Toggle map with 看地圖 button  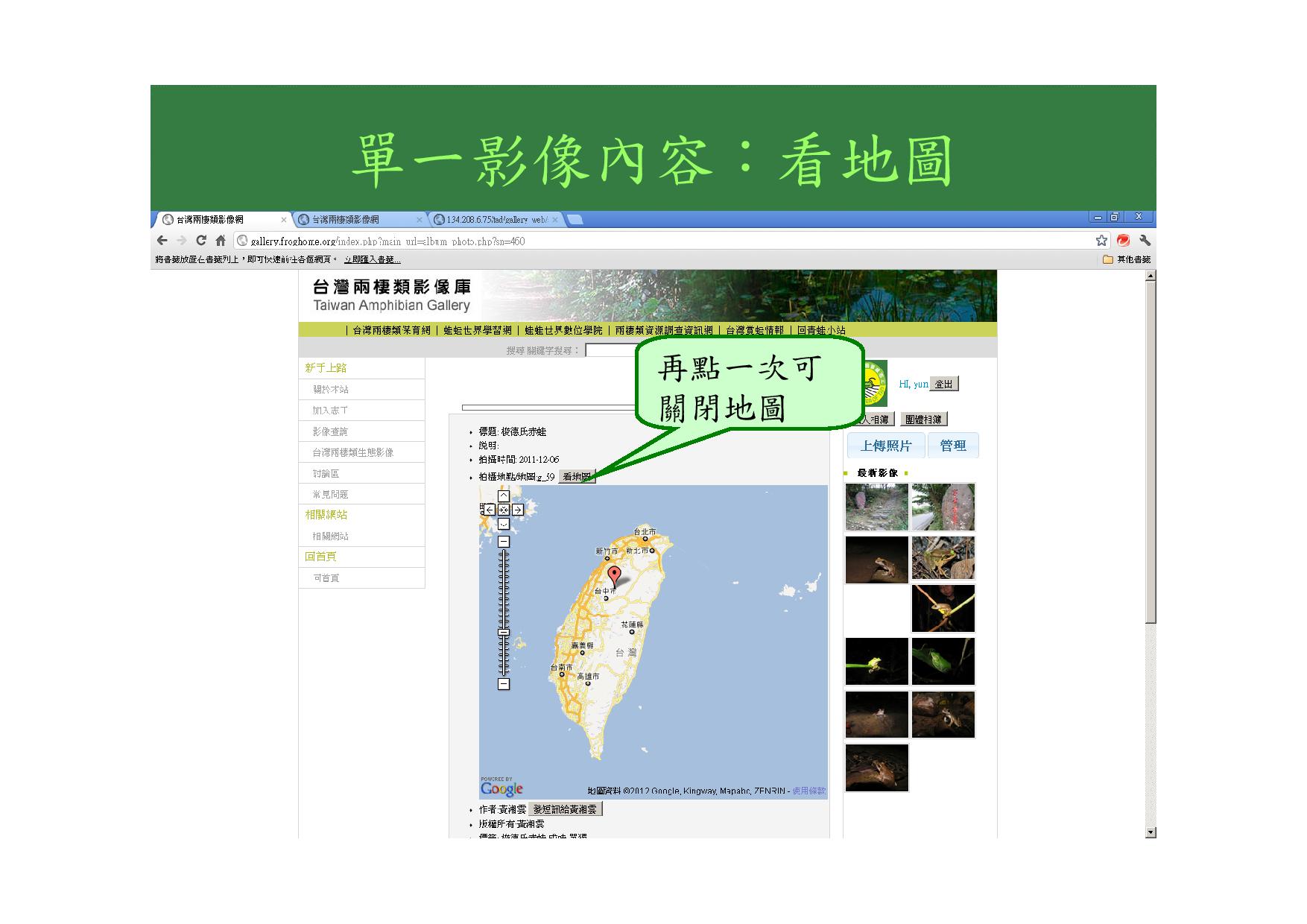577,477
